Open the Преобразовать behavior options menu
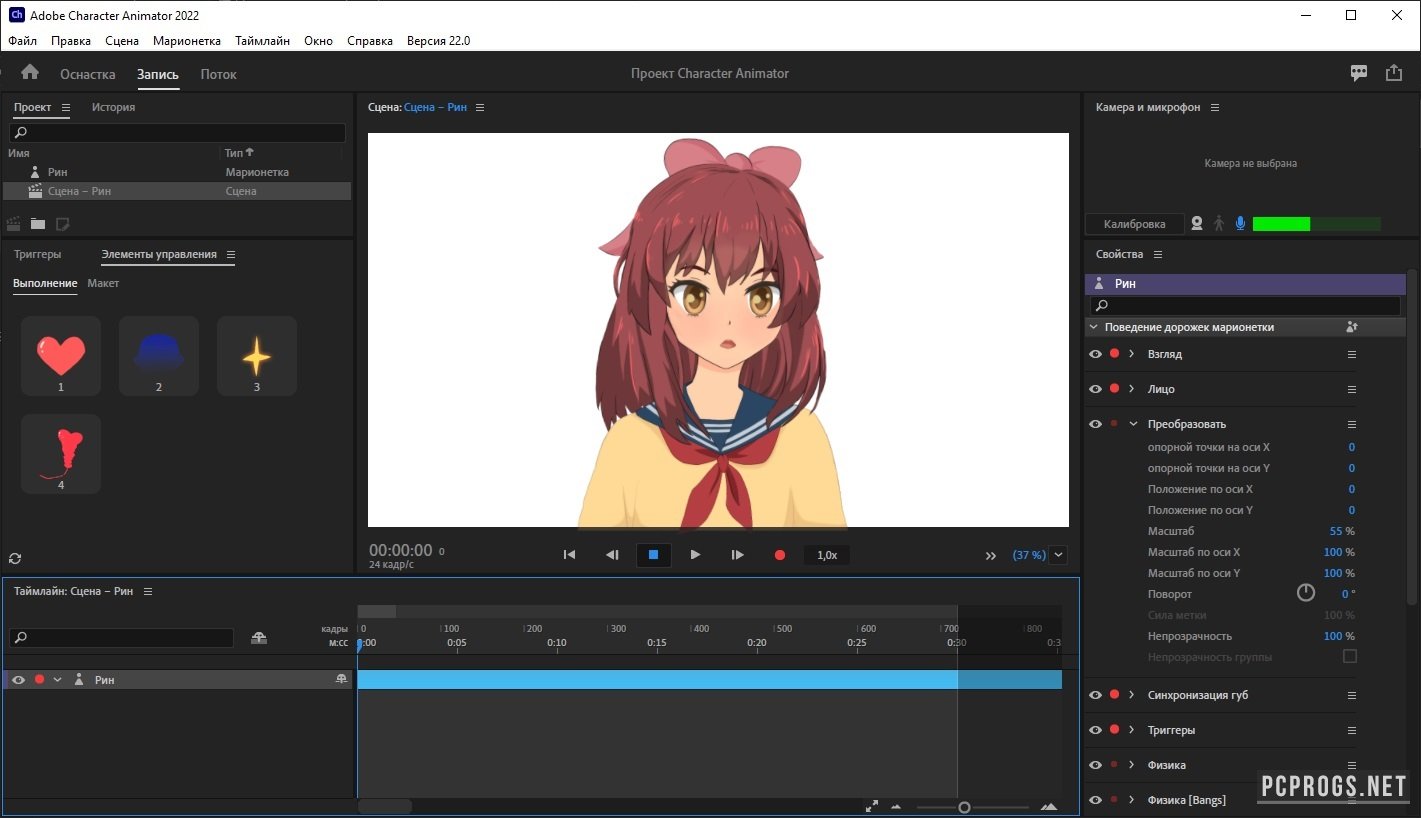Image resolution: width=1421 pixels, height=818 pixels. (x=1352, y=424)
